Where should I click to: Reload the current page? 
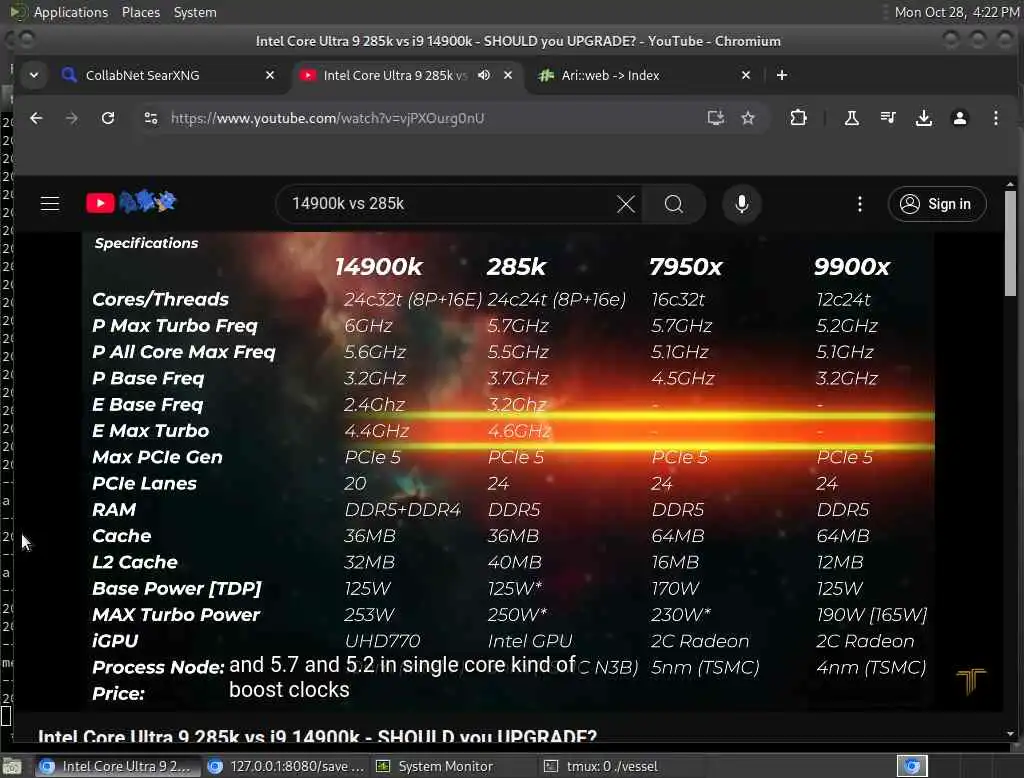click(108, 118)
